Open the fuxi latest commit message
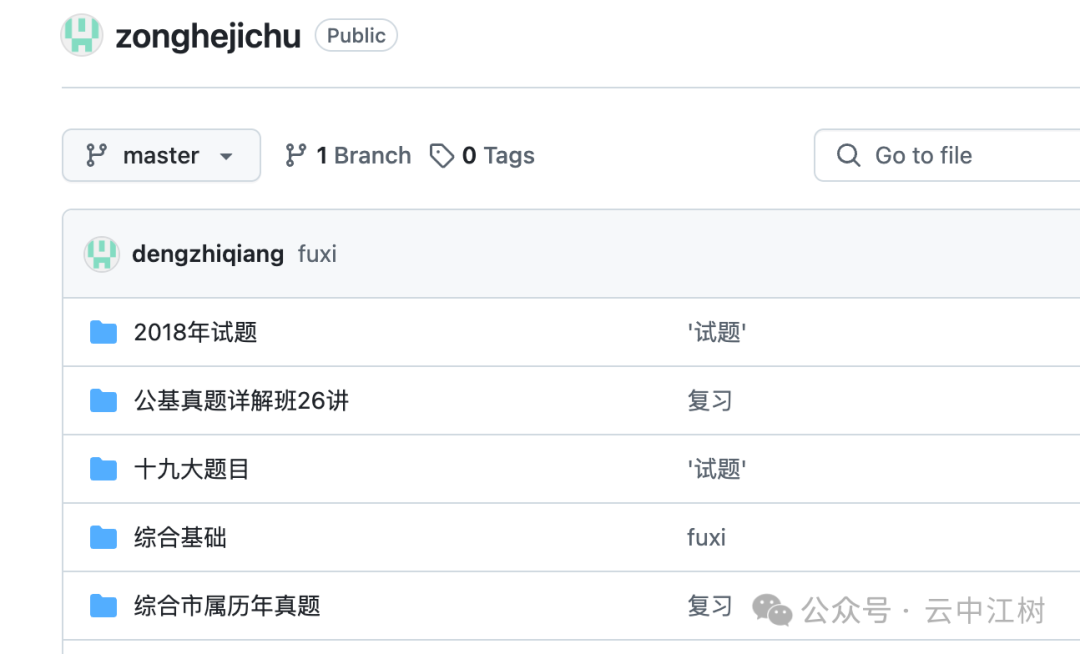Image resolution: width=1080 pixels, height=654 pixels. point(317,254)
